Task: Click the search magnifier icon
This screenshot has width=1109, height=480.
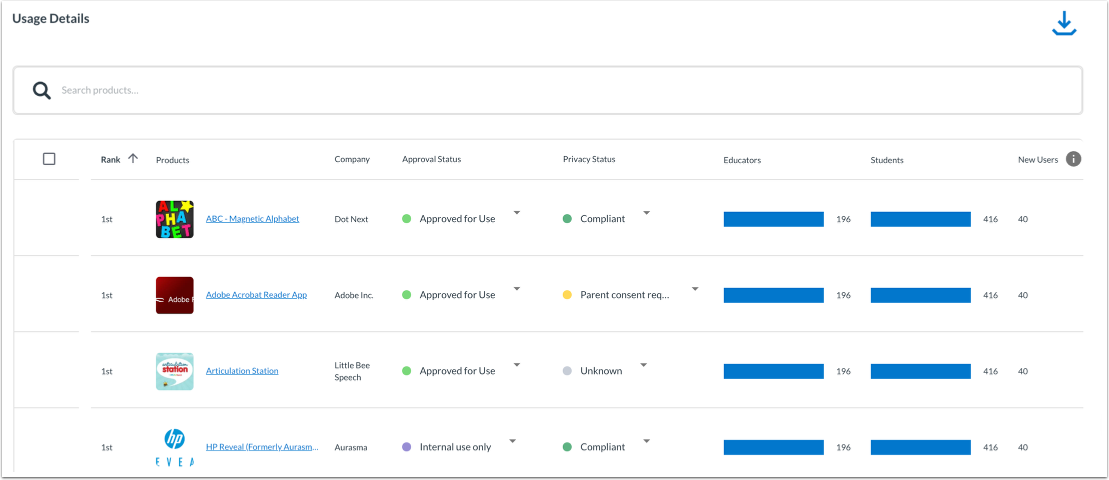Action: tap(42, 90)
